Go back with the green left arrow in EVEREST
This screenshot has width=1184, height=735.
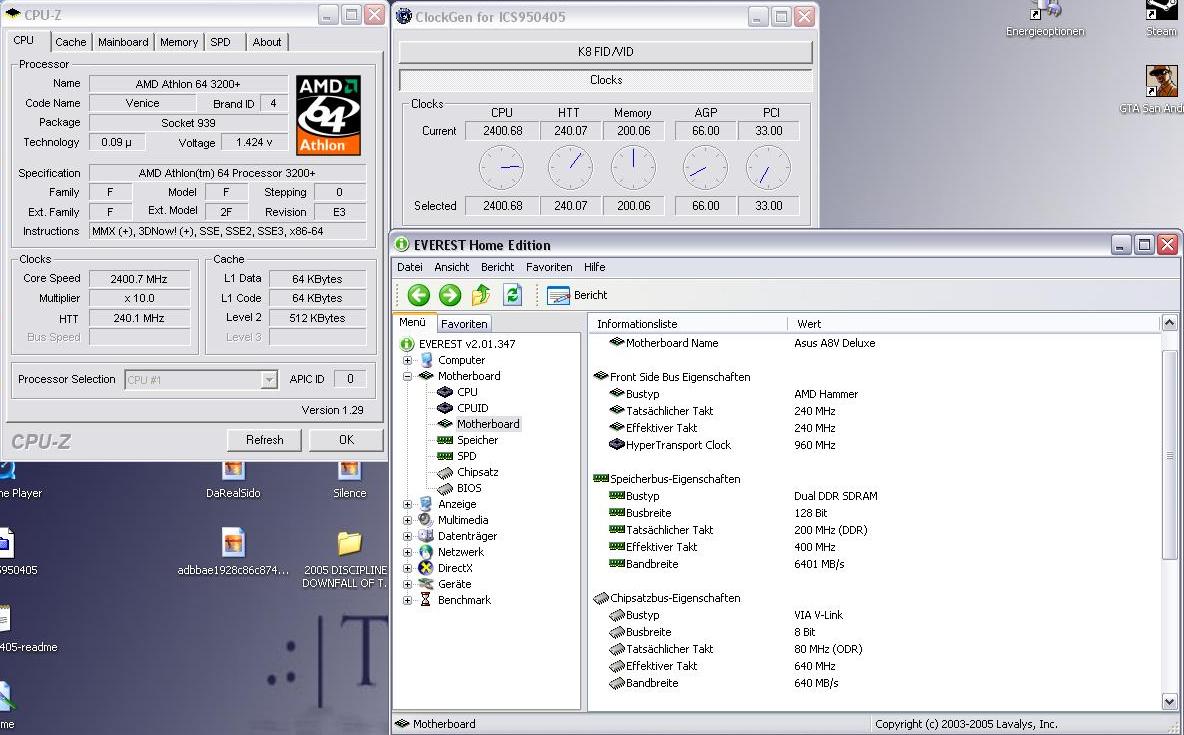pos(418,295)
